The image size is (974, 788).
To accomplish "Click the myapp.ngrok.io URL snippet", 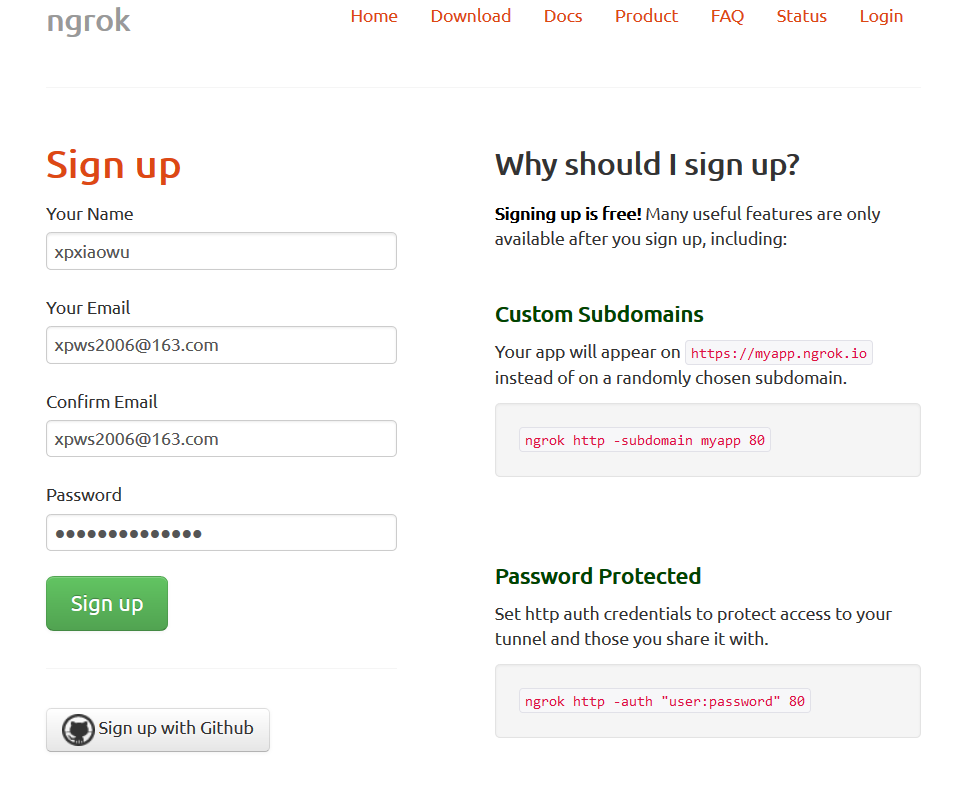I will coord(779,353).
